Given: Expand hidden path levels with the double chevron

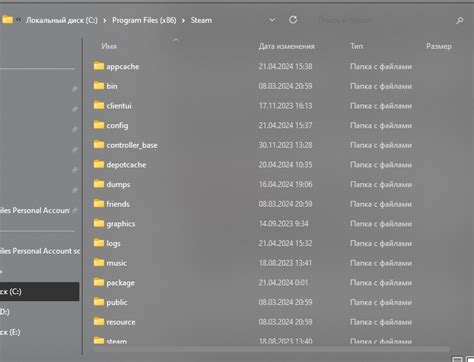Looking at the screenshot, I should pos(19,20).
